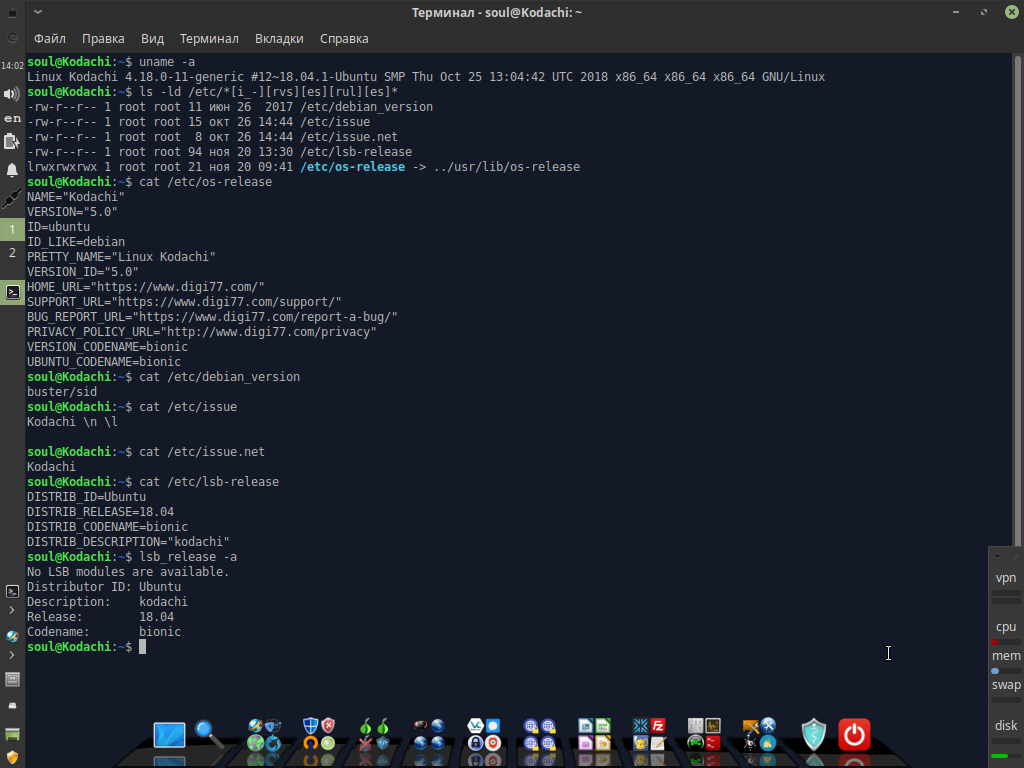This screenshot has width=1024, height=768.
Task: Click the terminal vertical scrollbar
Action: [x=1017, y=300]
